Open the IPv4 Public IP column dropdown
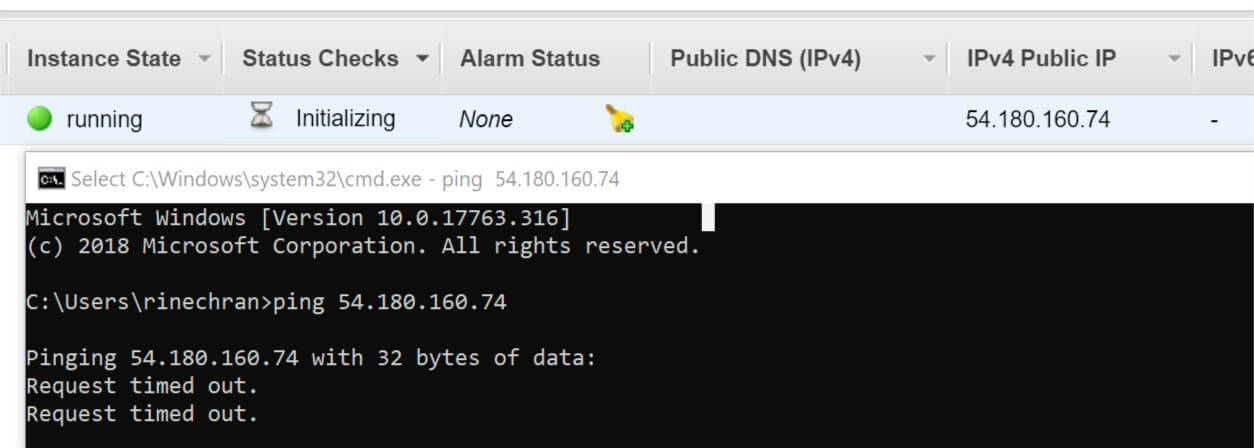Screen dimensions: 1254x448 (1174, 59)
